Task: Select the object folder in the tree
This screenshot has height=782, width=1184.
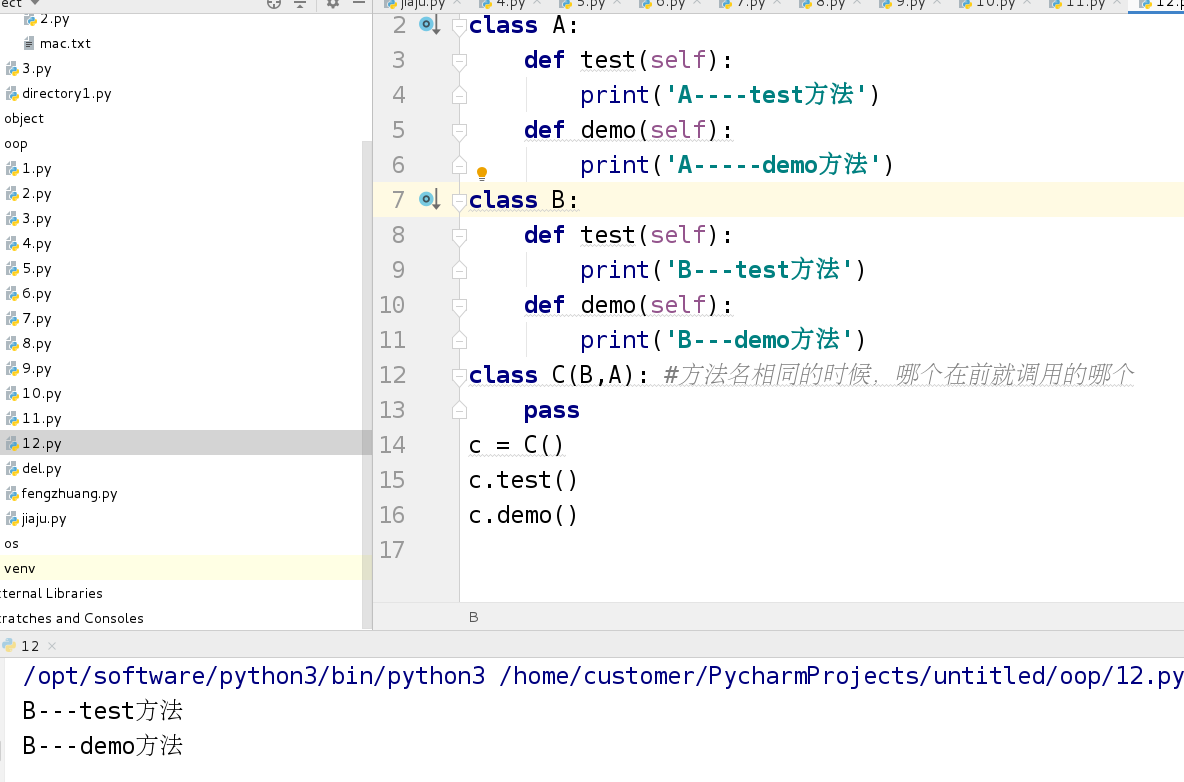Action: click(24, 119)
